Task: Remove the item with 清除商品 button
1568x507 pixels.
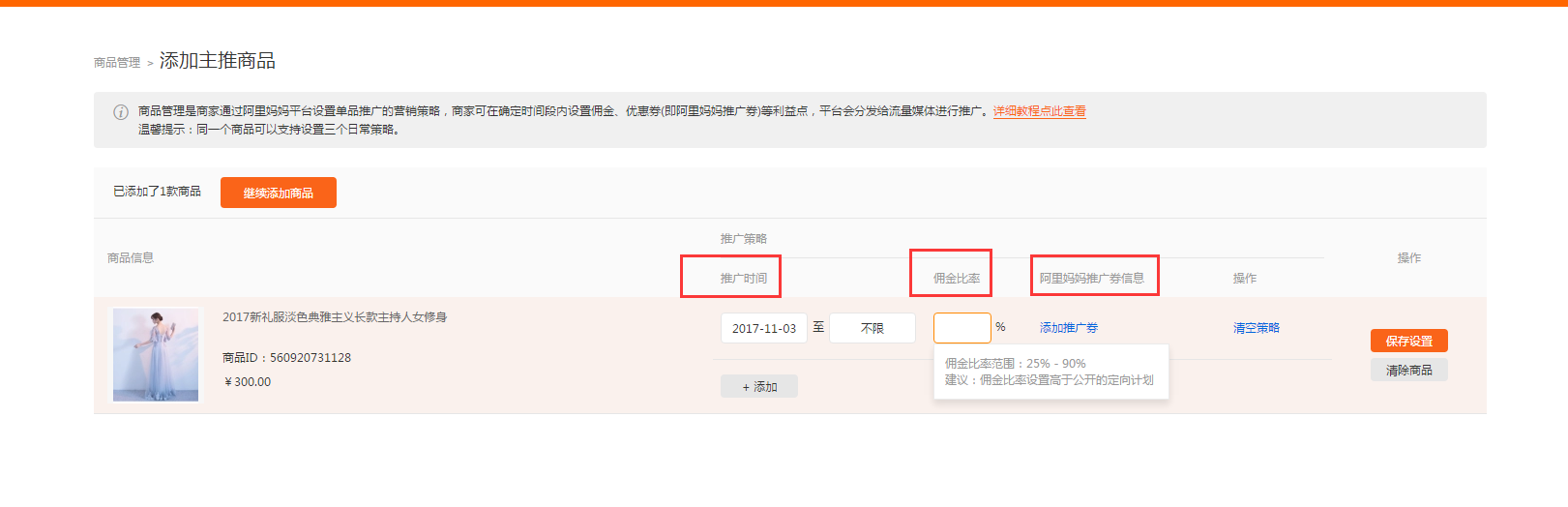Action: [x=1408, y=370]
